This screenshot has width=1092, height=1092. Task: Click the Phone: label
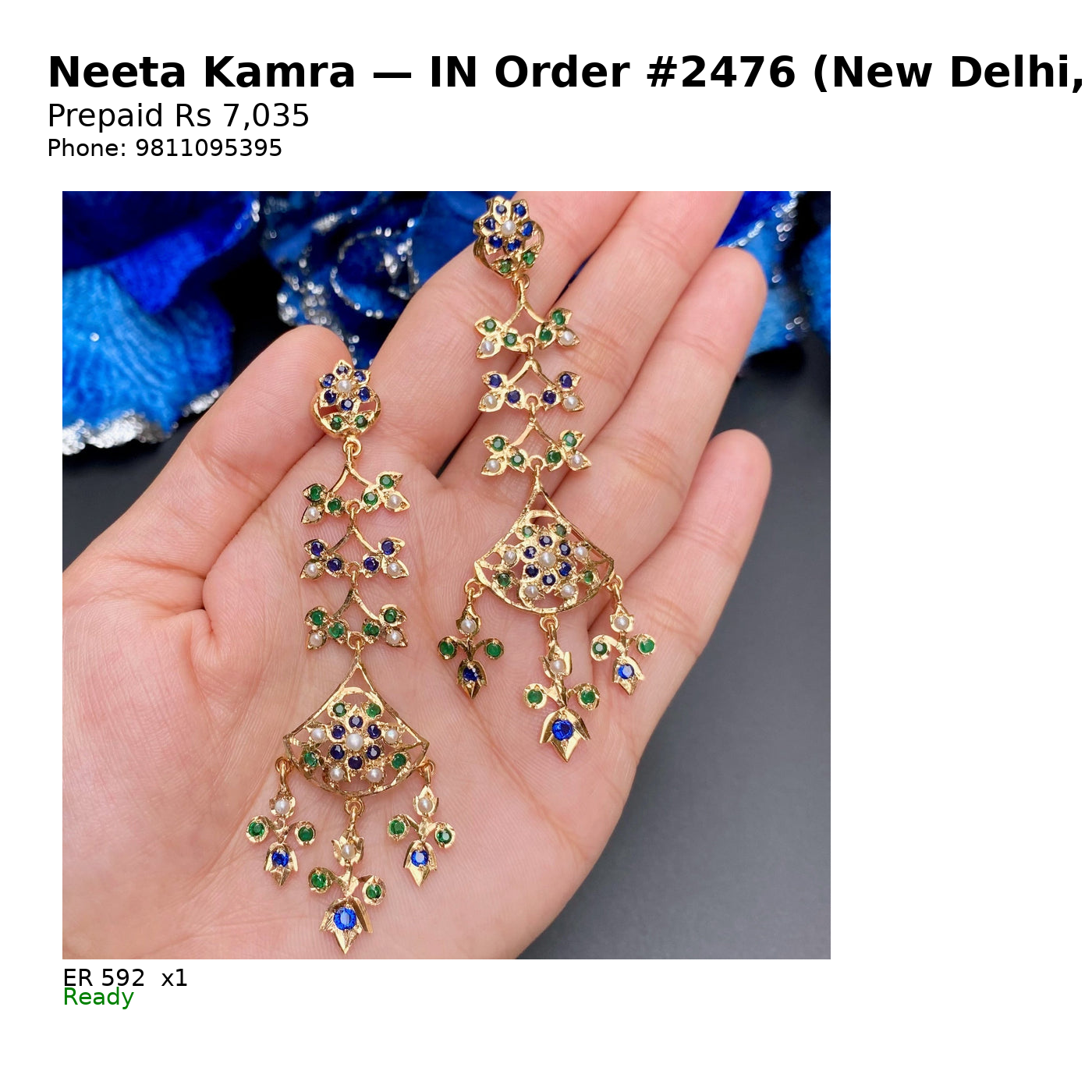87,148
